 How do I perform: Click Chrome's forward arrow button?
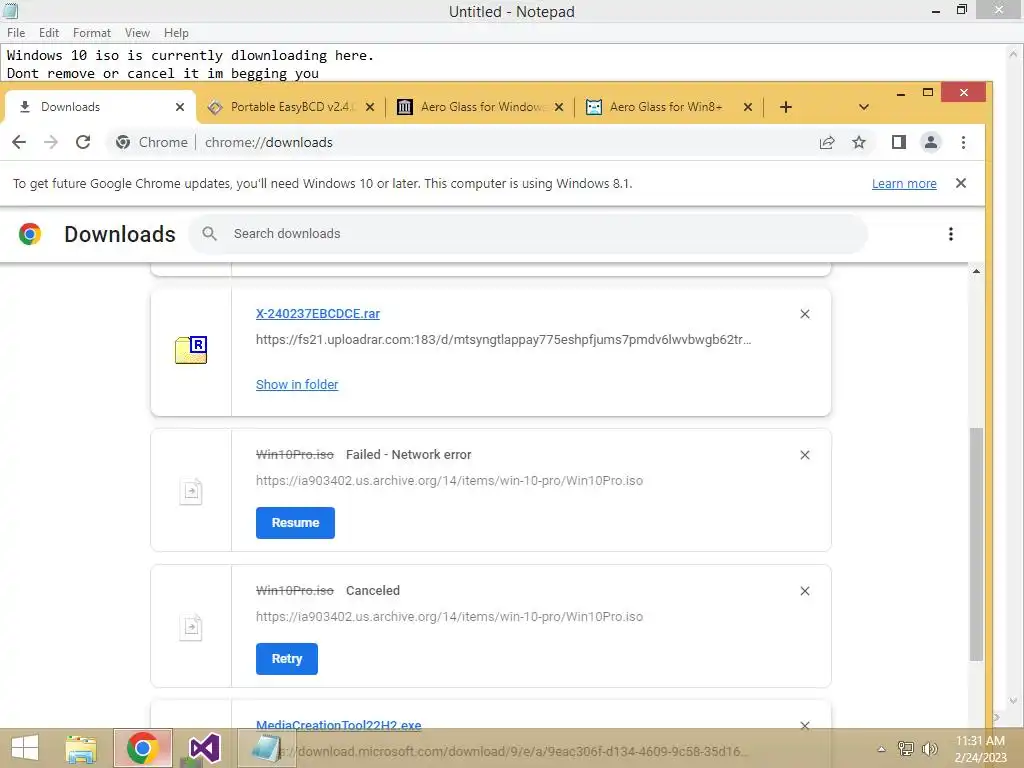(51, 142)
